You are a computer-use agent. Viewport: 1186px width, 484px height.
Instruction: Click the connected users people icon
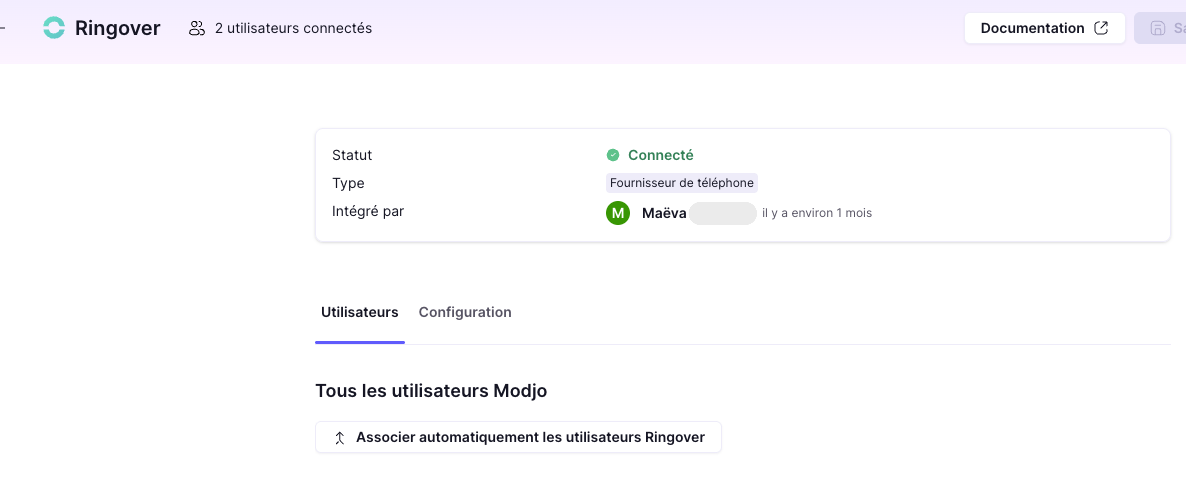(x=197, y=29)
